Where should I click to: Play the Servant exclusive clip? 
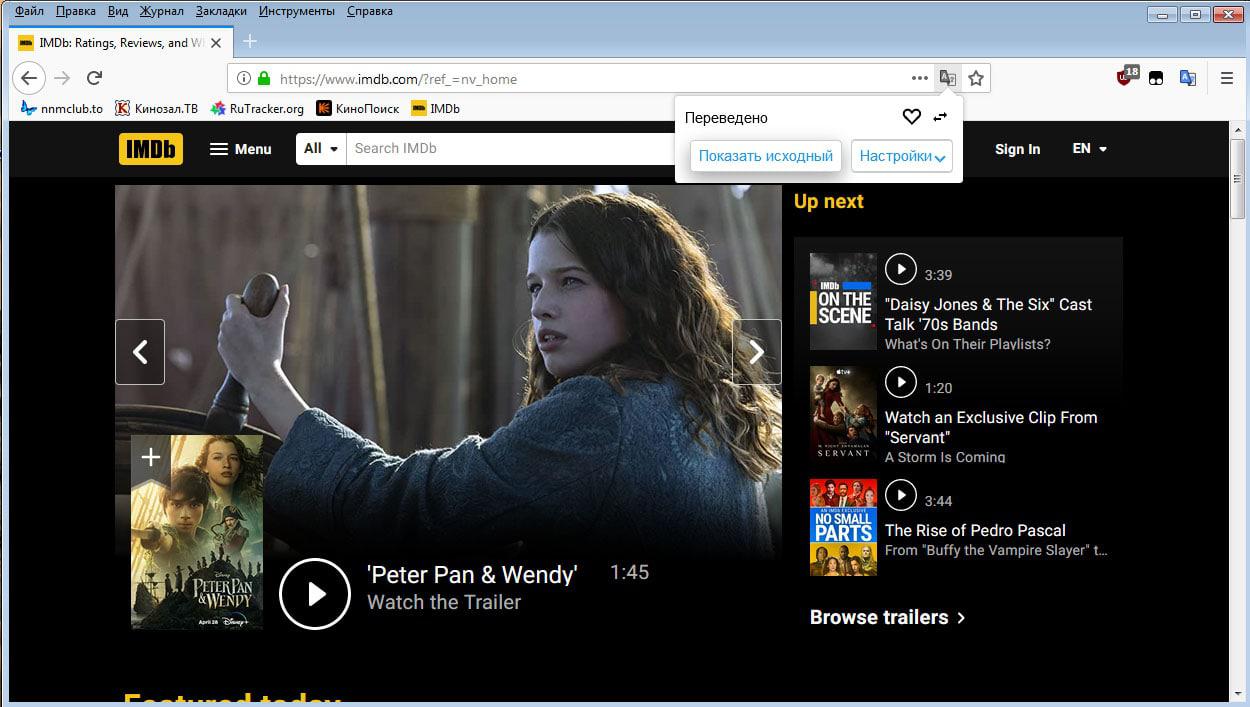(x=901, y=381)
